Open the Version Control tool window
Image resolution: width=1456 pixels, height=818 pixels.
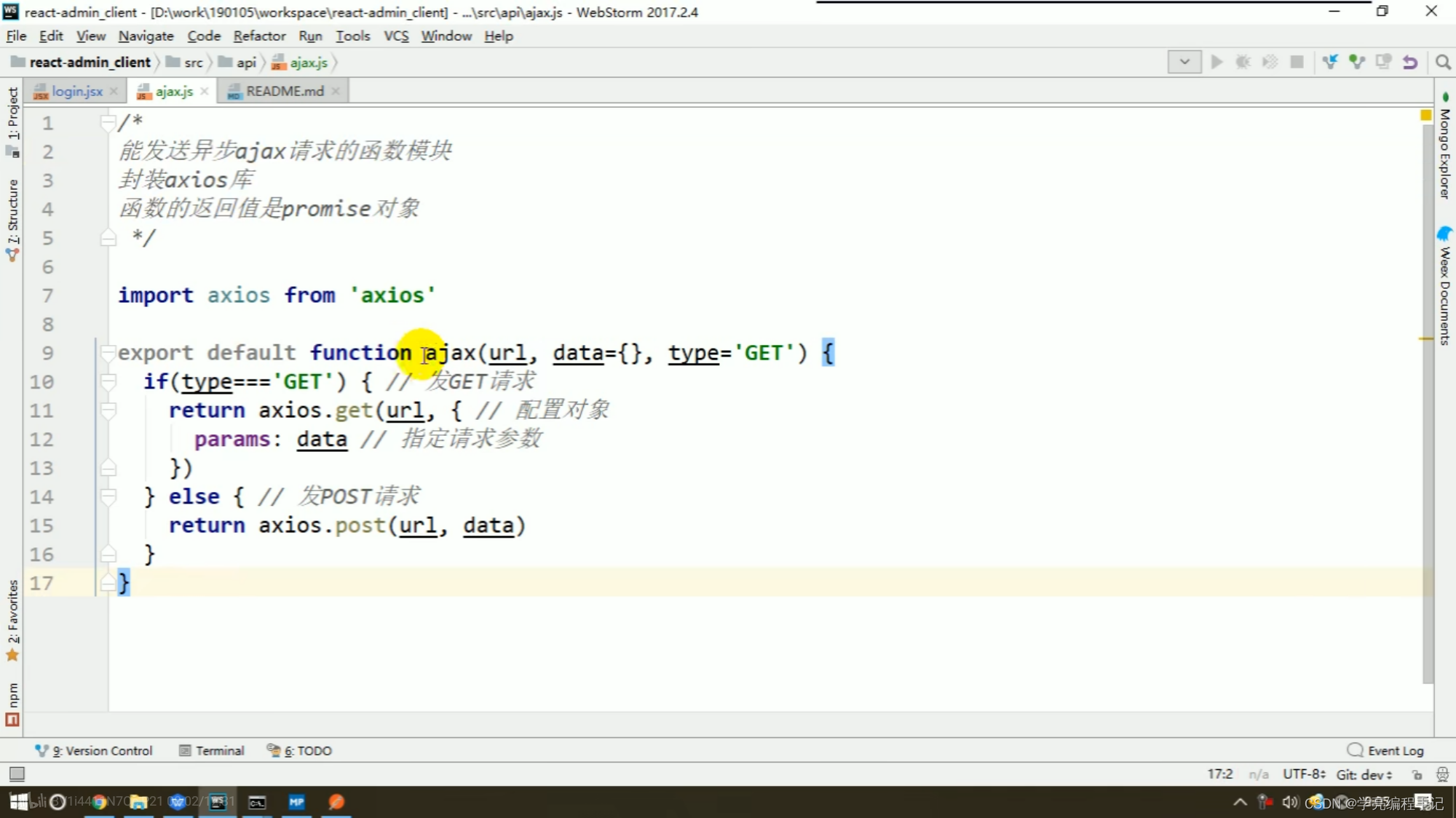(95, 750)
